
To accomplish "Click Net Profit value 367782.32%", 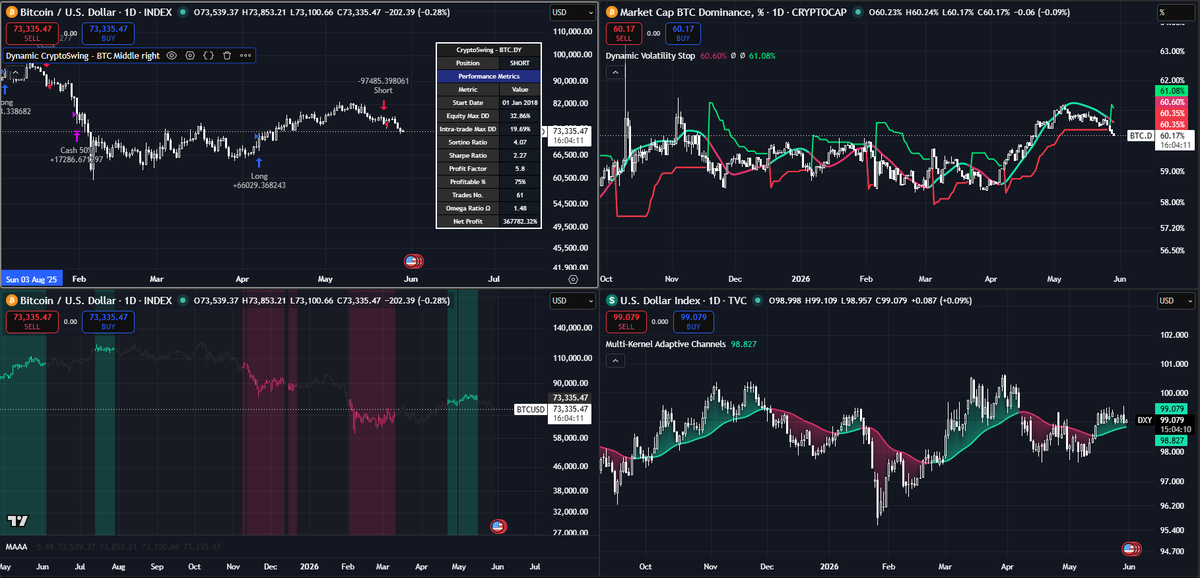I will coord(520,221).
